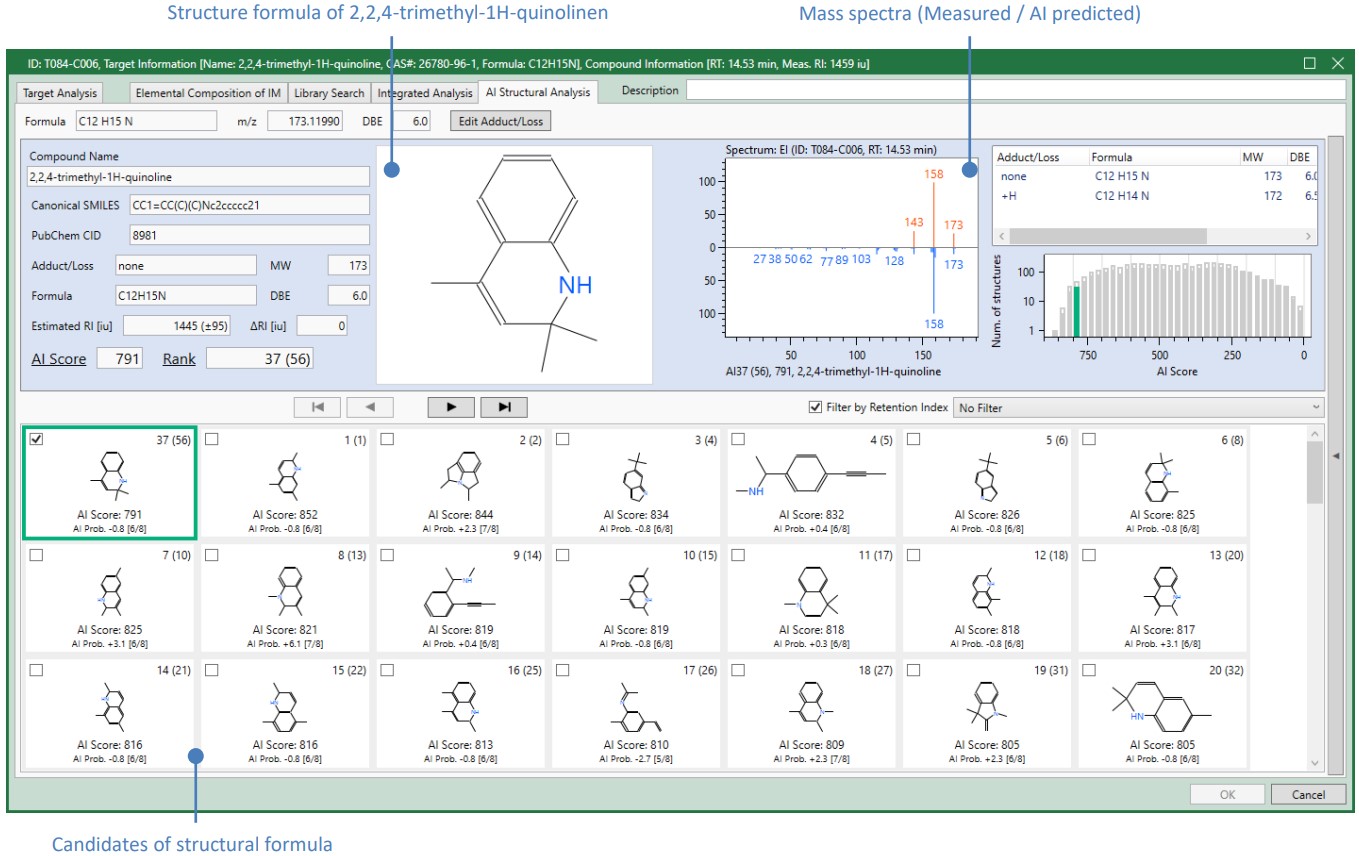Click the Canonical SMILES text field
Screen dimensions: 1359x856
coord(249,205)
